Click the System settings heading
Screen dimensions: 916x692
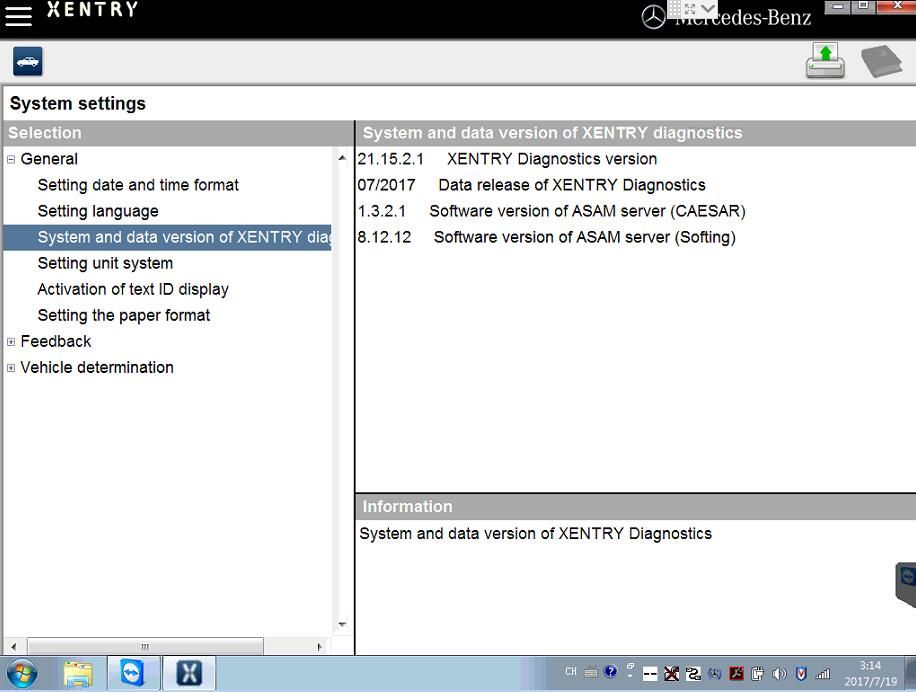coord(78,103)
